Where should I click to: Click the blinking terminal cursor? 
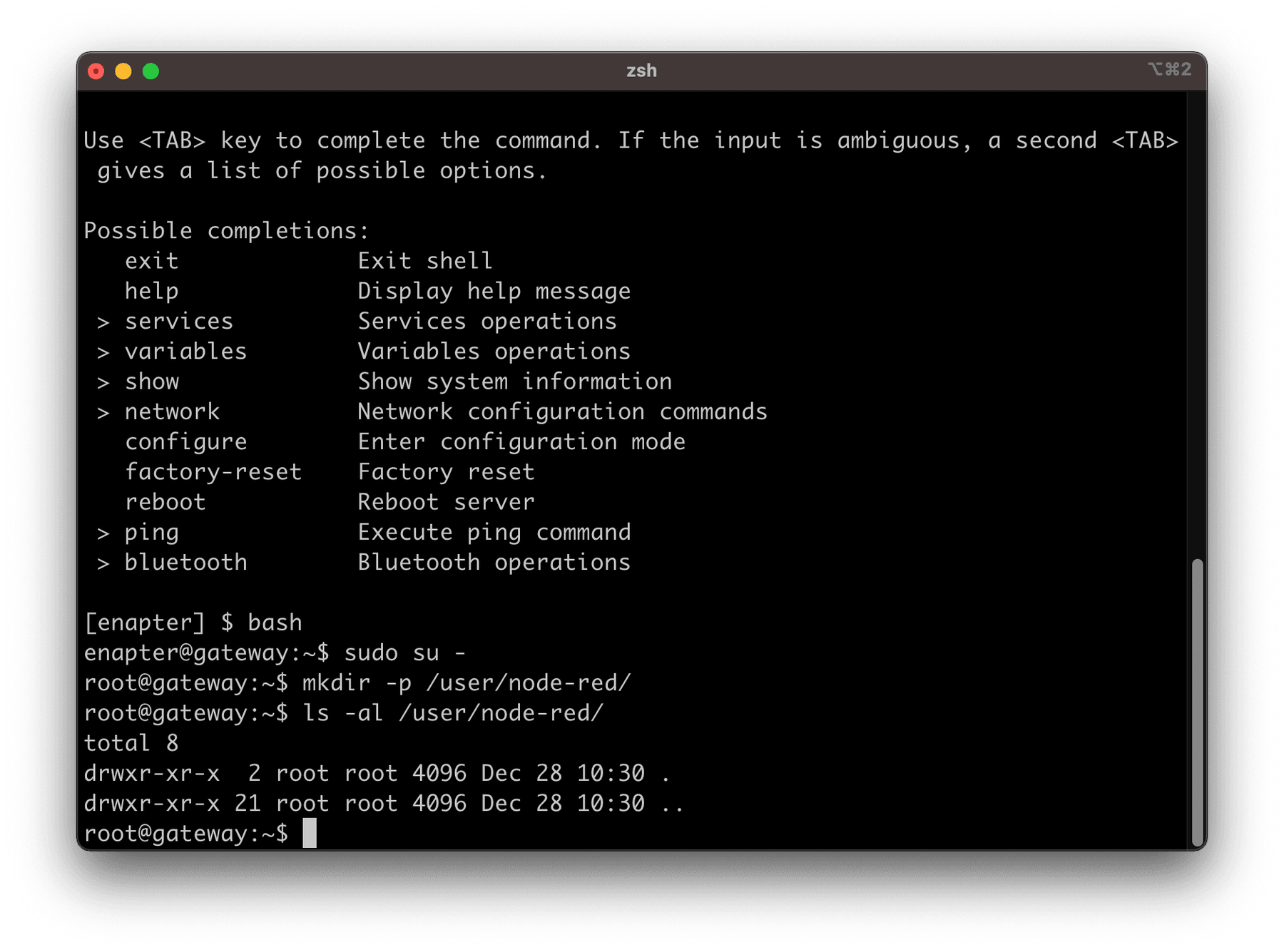tap(310, 833)
